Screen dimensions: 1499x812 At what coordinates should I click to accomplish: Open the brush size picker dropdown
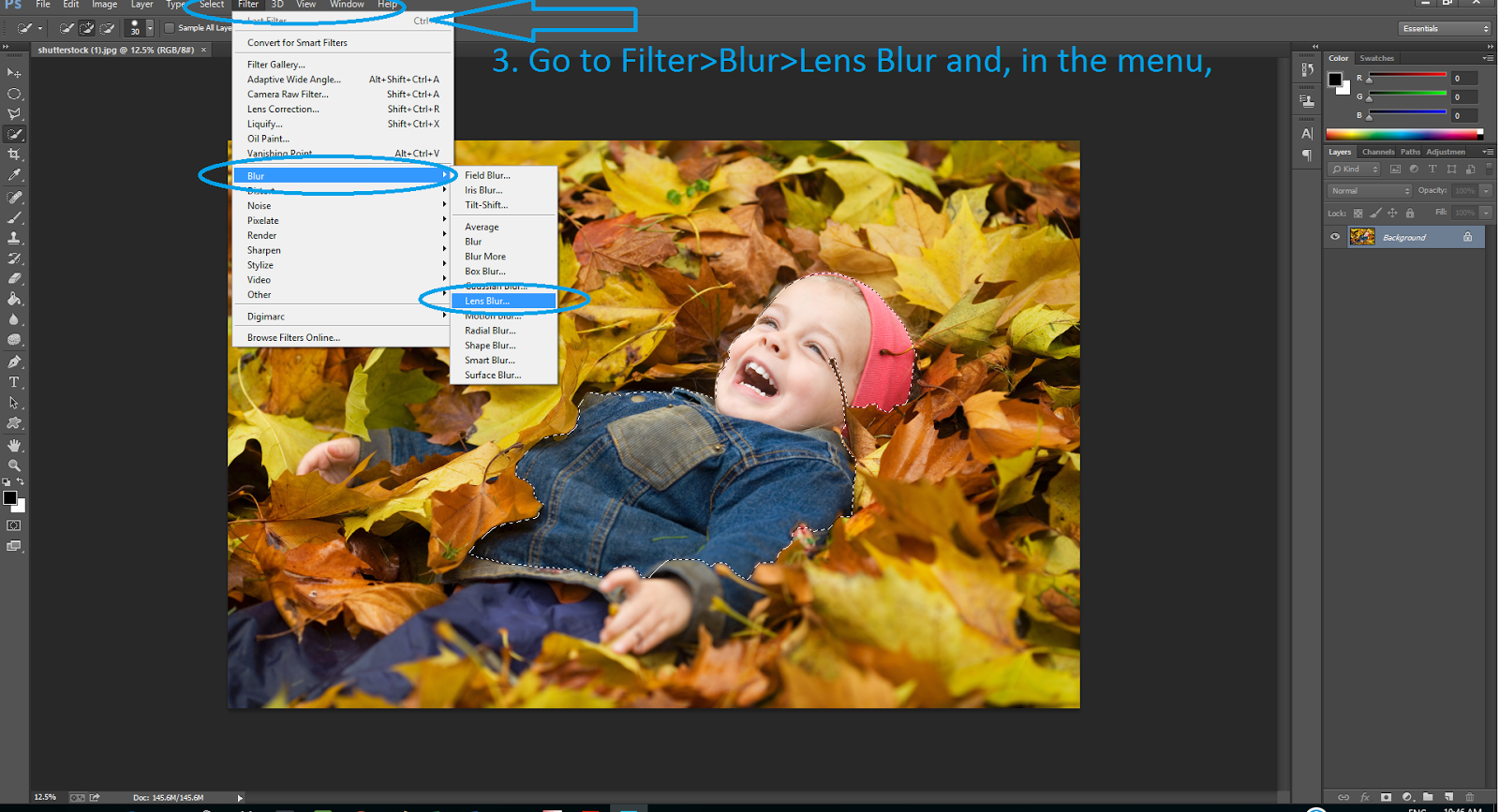[x=150, y=28]
